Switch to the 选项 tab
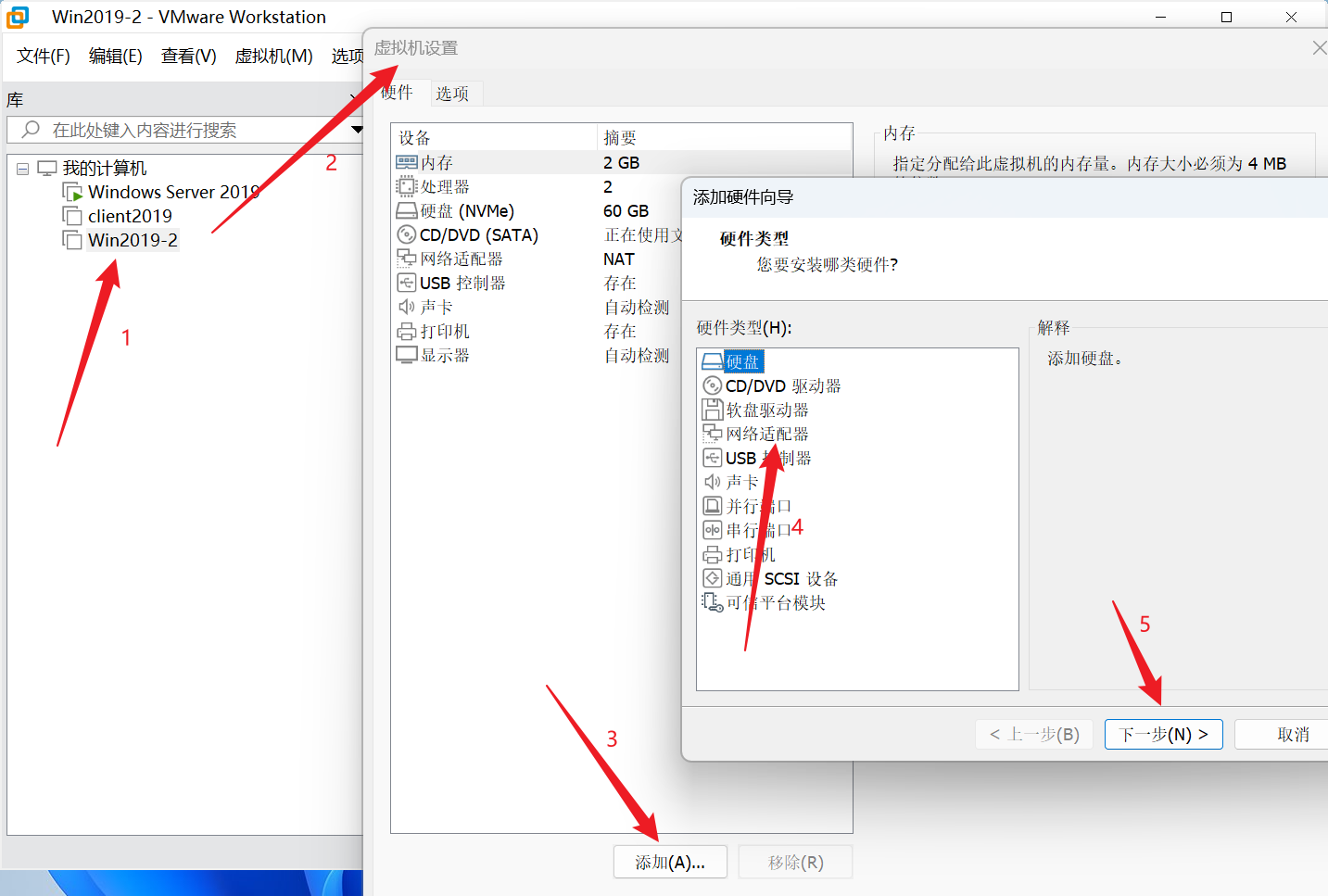Viewport: 1328px width, 896px height. [x=452, y=94]
